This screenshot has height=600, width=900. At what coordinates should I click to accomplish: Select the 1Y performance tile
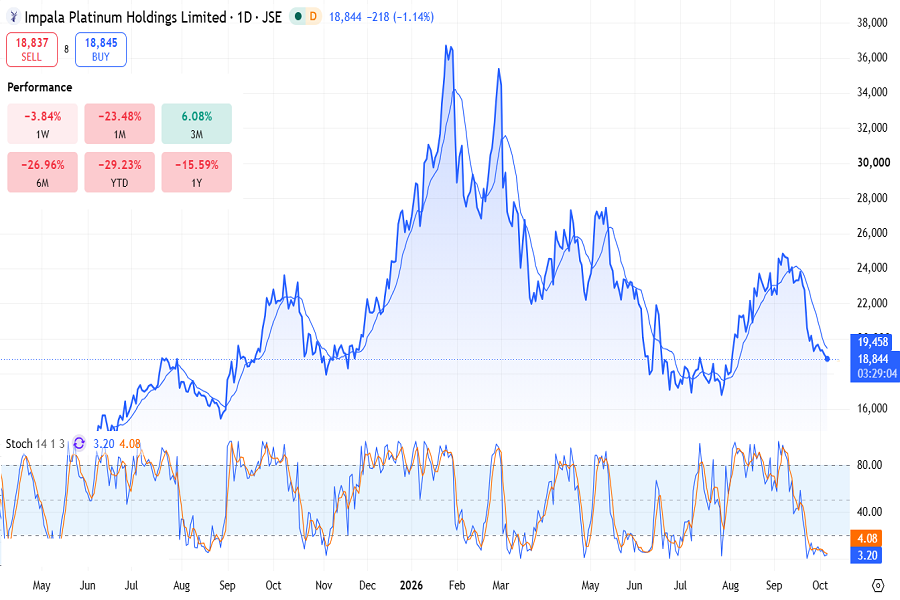pyautogui.click(x=197, y=172)
